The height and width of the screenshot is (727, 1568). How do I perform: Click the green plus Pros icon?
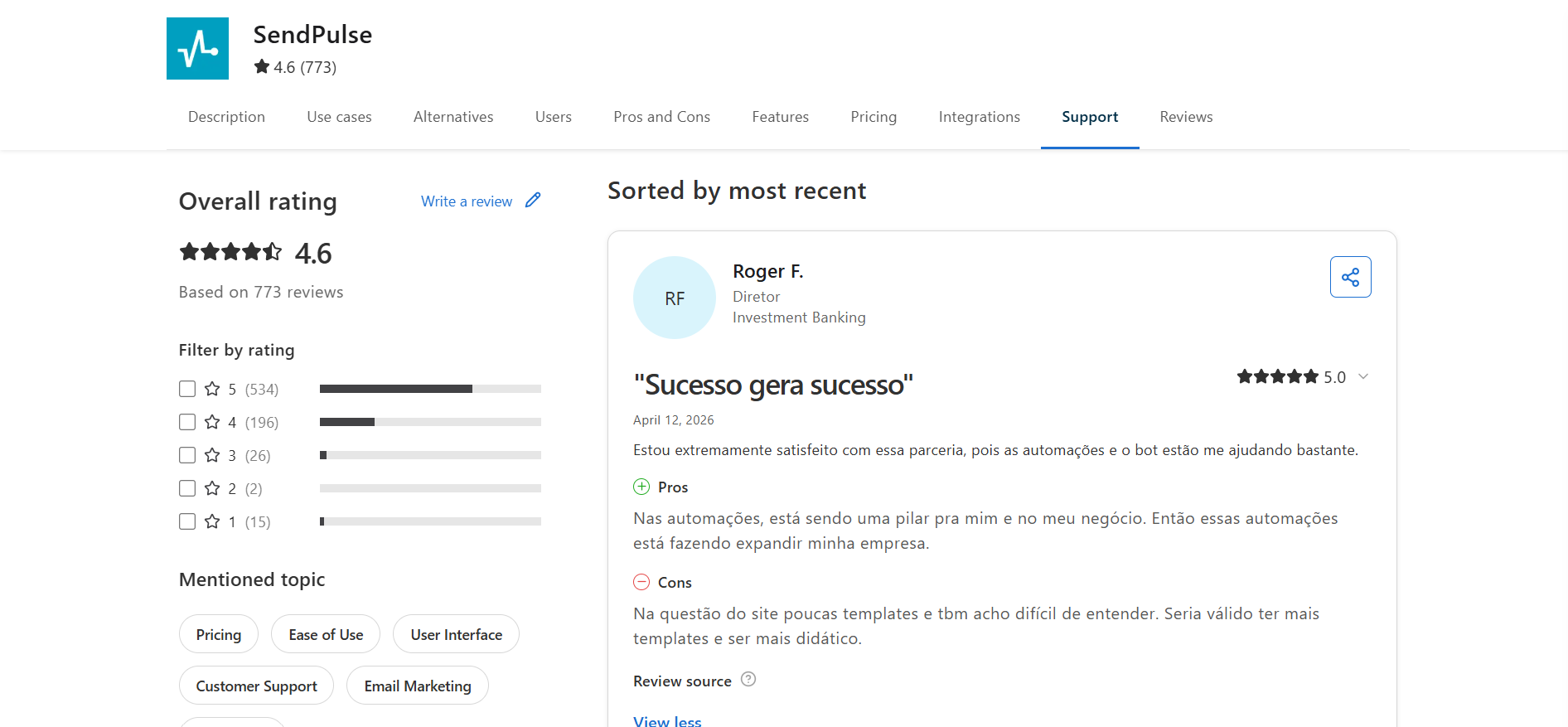tap(641, 487)
